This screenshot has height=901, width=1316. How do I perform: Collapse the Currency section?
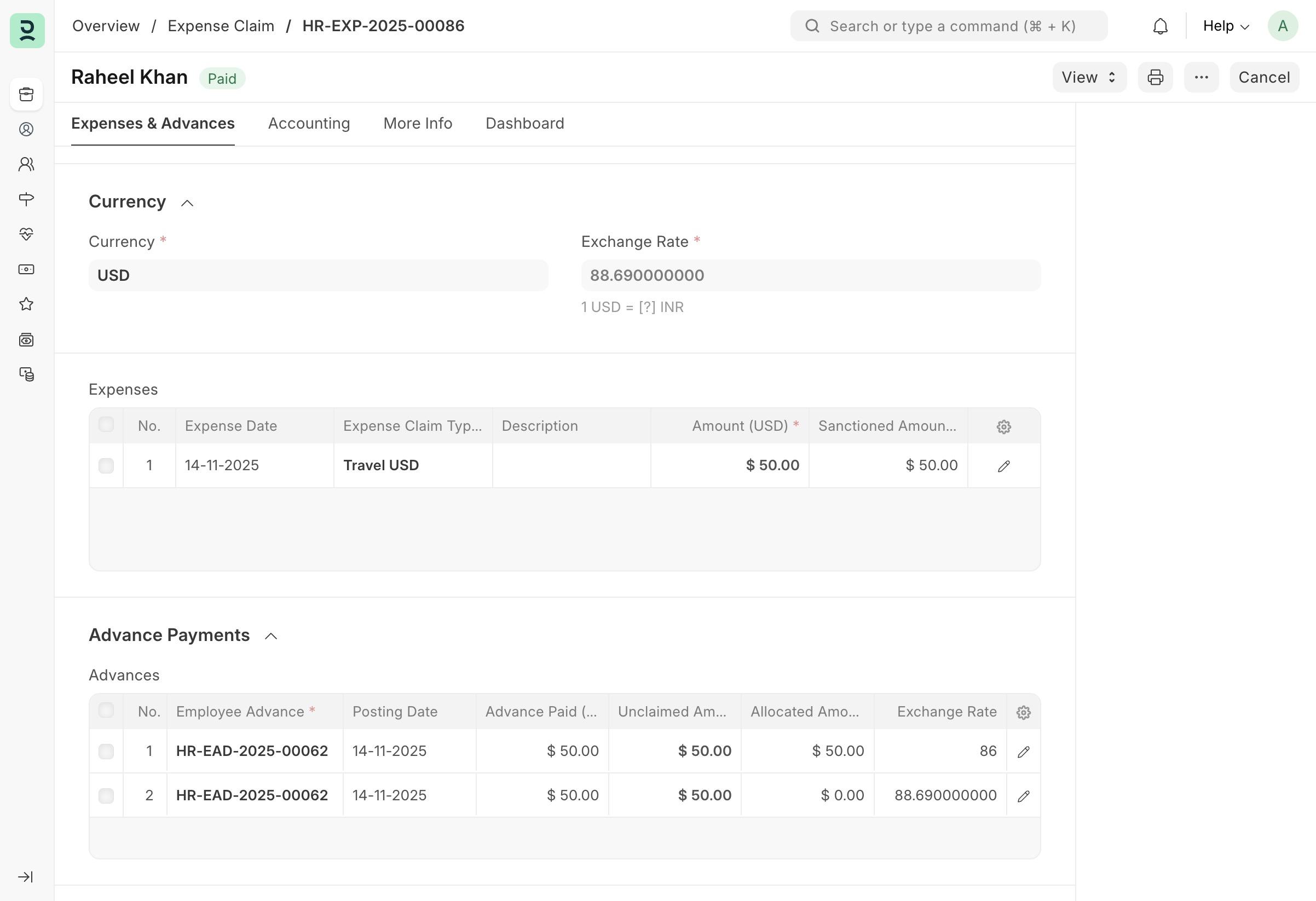[x=187, y=203]
